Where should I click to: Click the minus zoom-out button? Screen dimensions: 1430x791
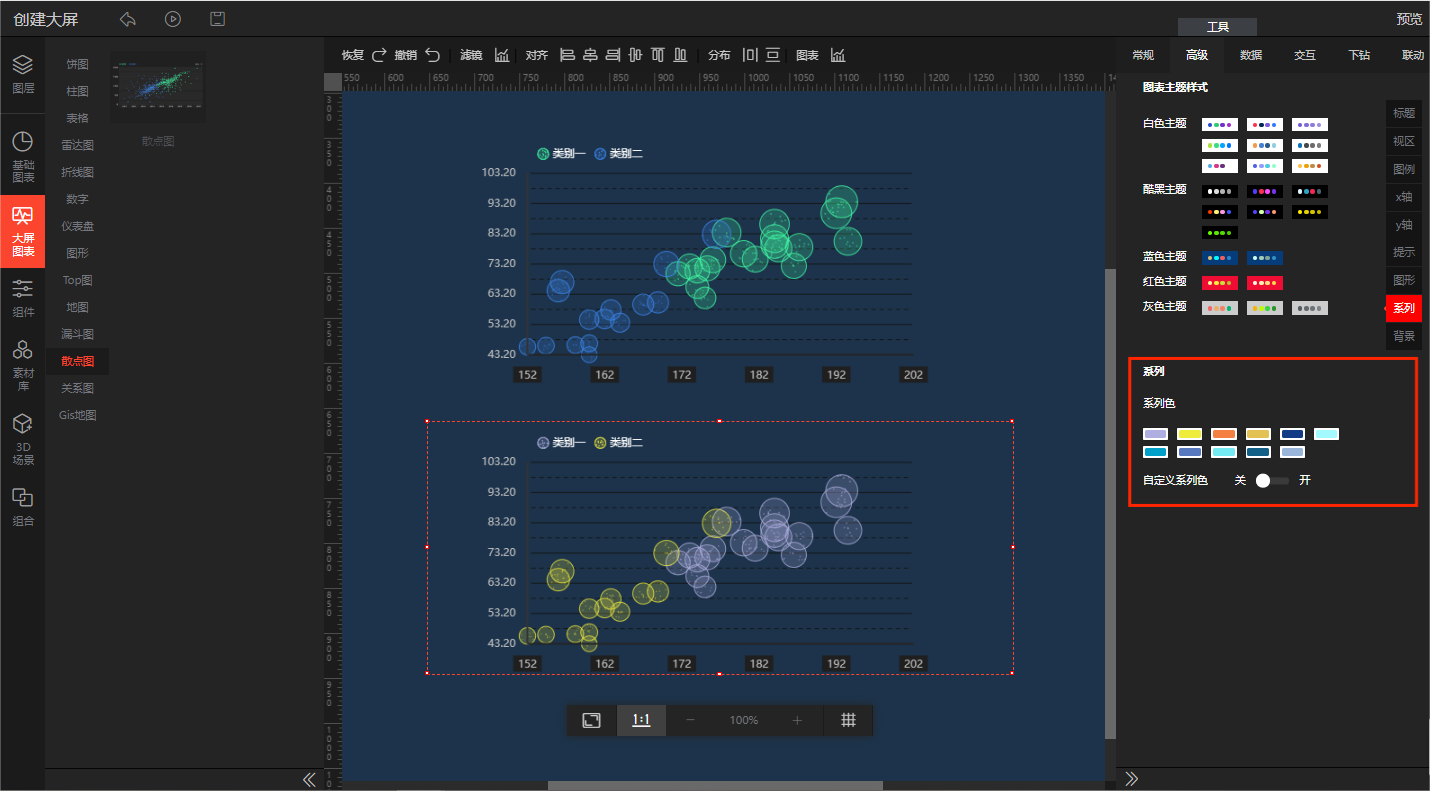[x=690, y=720]
